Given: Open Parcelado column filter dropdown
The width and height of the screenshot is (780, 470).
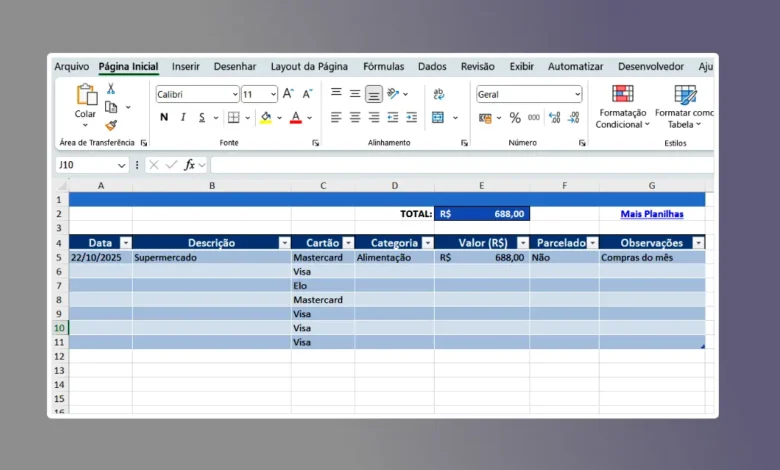Looking at the screenshot, I should (592, 243).
